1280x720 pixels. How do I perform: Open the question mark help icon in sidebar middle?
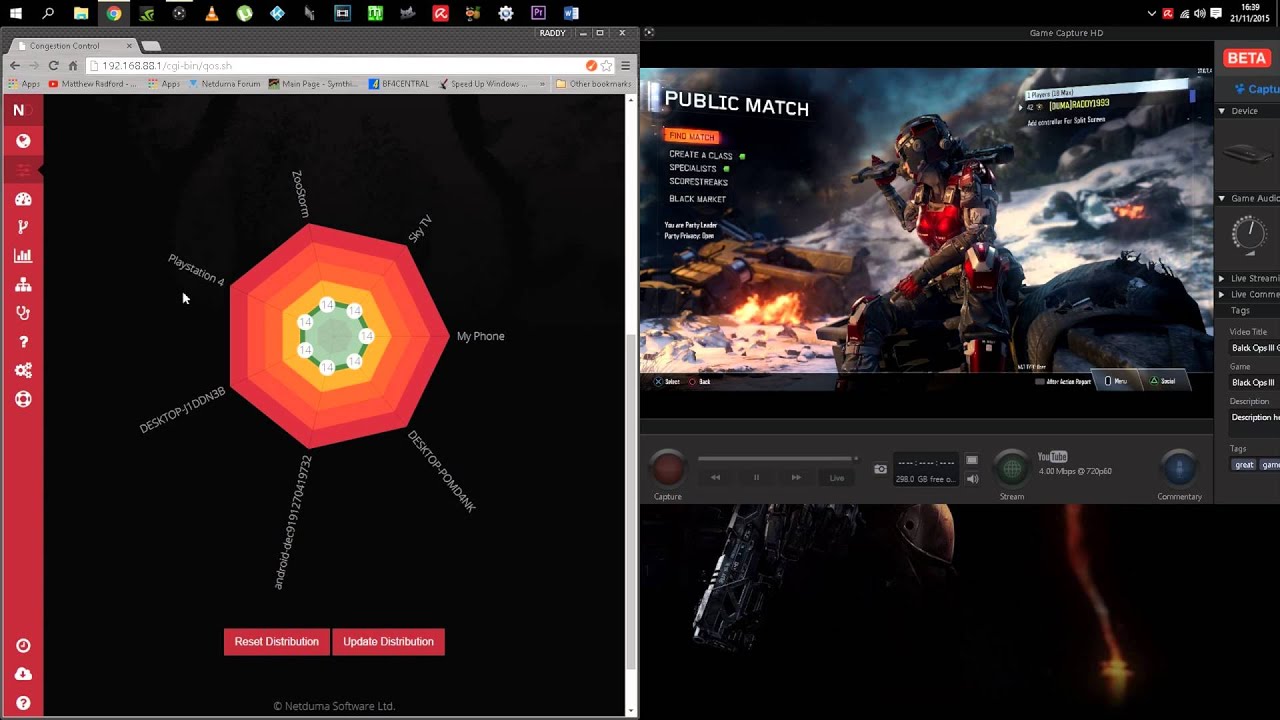click(23, 342)
